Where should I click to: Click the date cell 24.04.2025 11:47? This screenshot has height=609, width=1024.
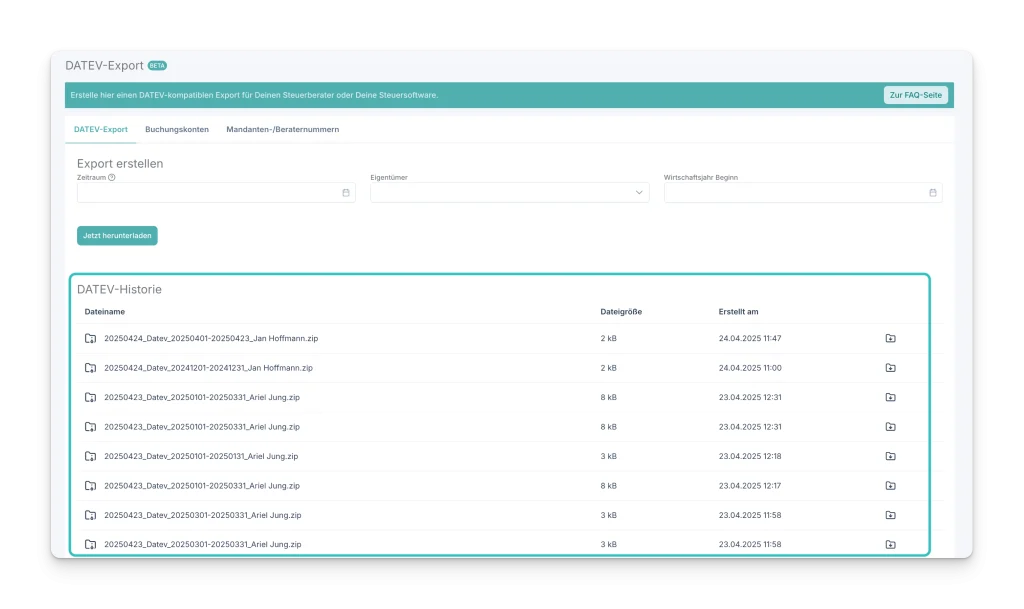[x=750, y=338]
